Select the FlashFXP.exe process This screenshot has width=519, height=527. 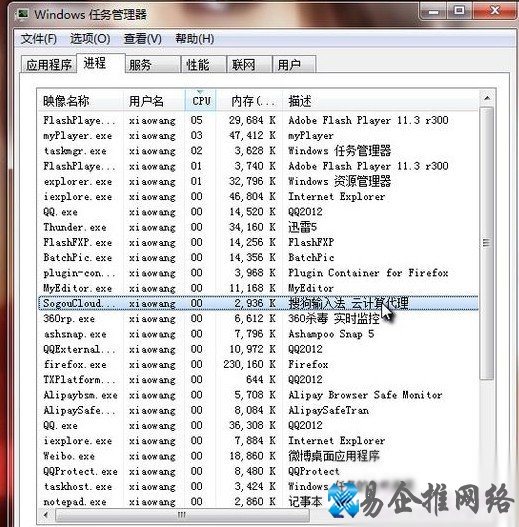click(x=258, y=242)
